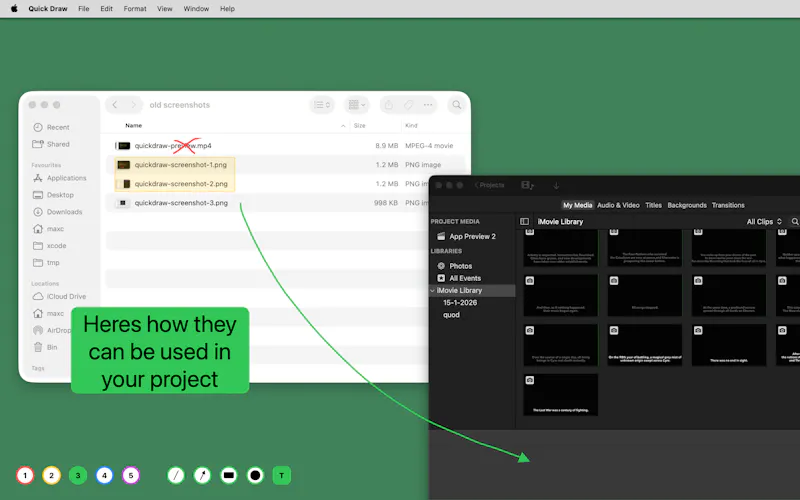Select the quickdraw-screenshot-2.png file
The width and height of the screenshot is (800, 500).
pyautogui.click(x=181, y=184)
